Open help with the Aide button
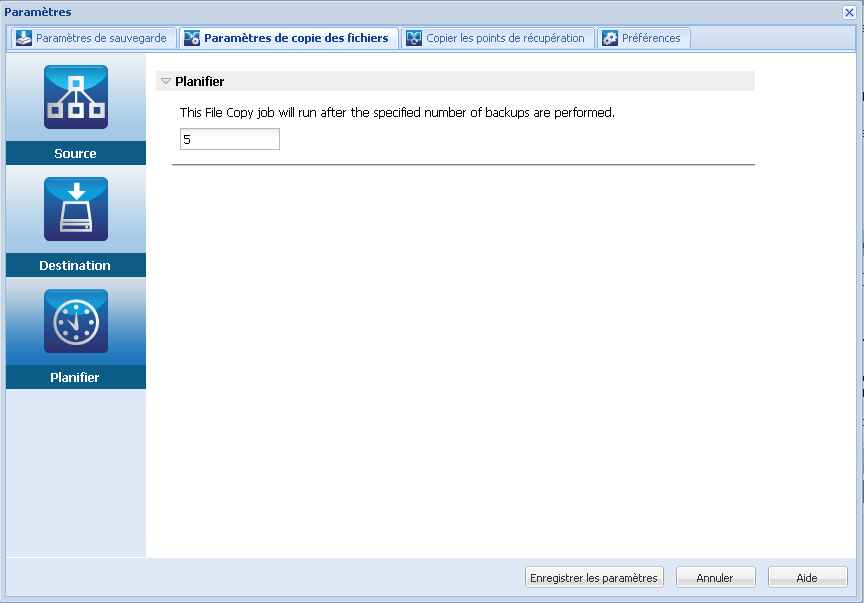The width and height of the screenshot is (864, 603). [807, 577]
